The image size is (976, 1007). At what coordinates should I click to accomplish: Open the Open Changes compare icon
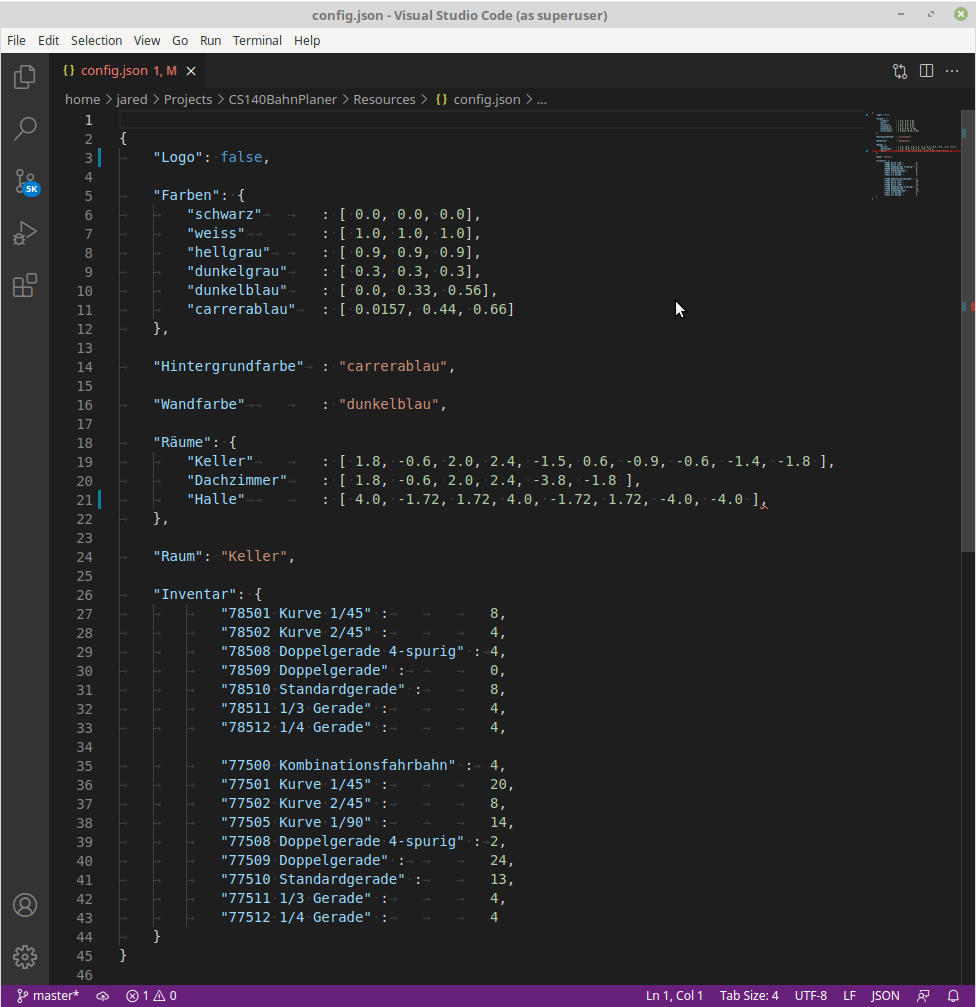[x=900, y=71]
